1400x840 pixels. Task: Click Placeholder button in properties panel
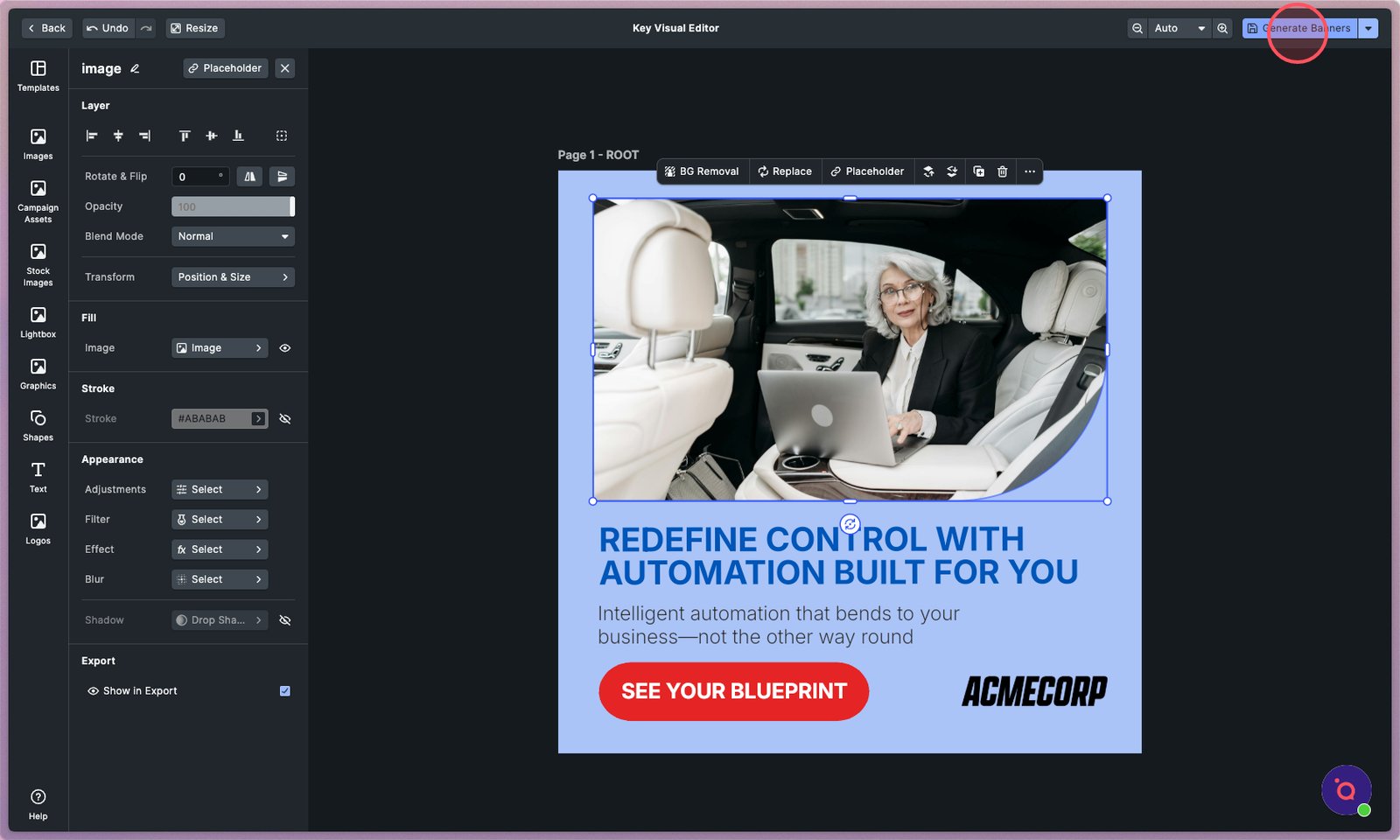226,68
